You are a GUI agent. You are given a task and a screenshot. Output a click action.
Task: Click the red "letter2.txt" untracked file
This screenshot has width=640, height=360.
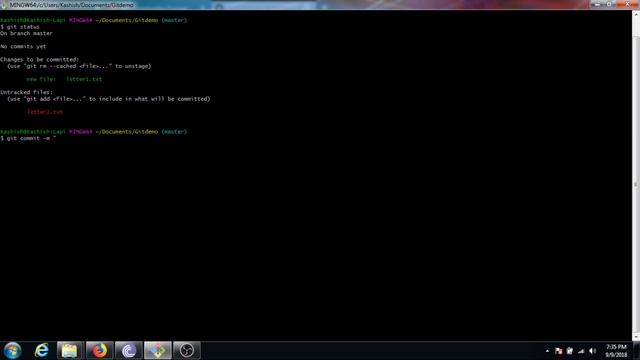45,112
